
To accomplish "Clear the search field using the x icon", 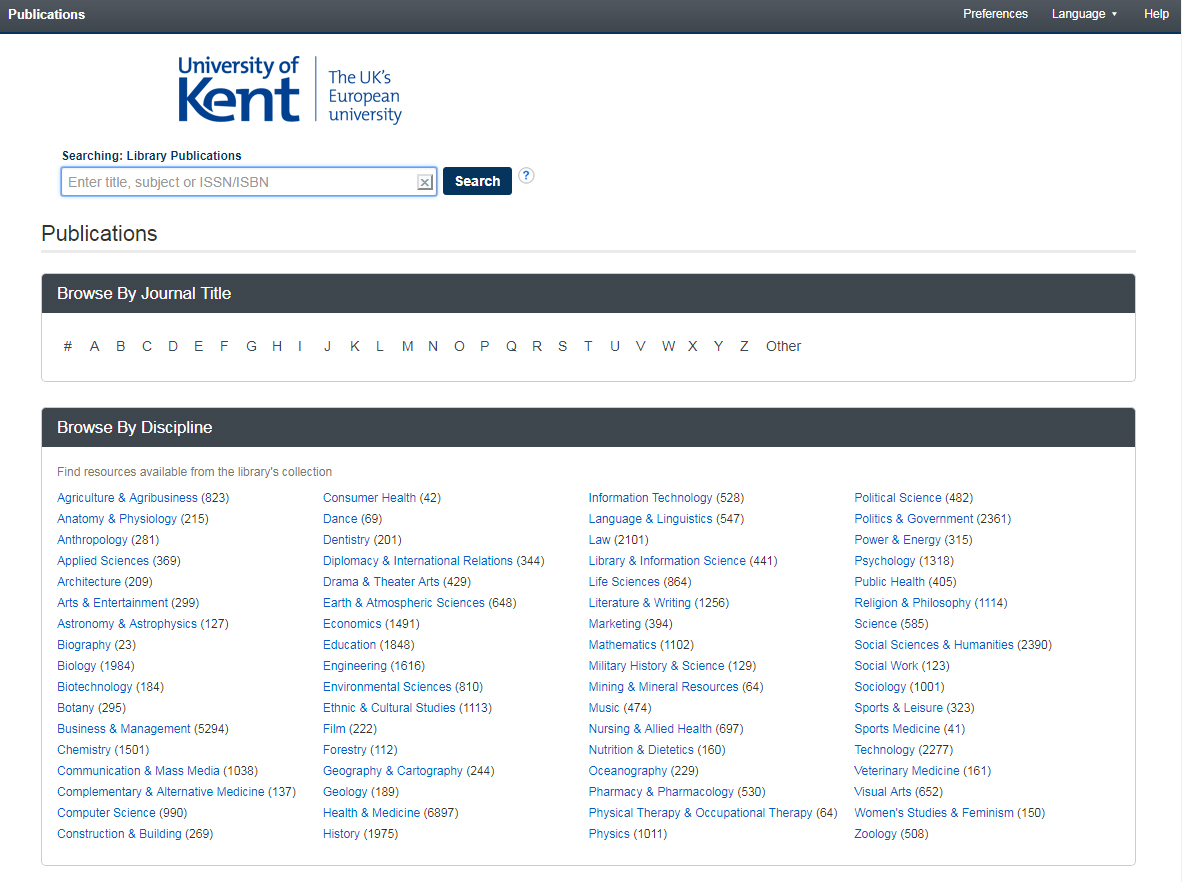I will (x=425, y=181).
